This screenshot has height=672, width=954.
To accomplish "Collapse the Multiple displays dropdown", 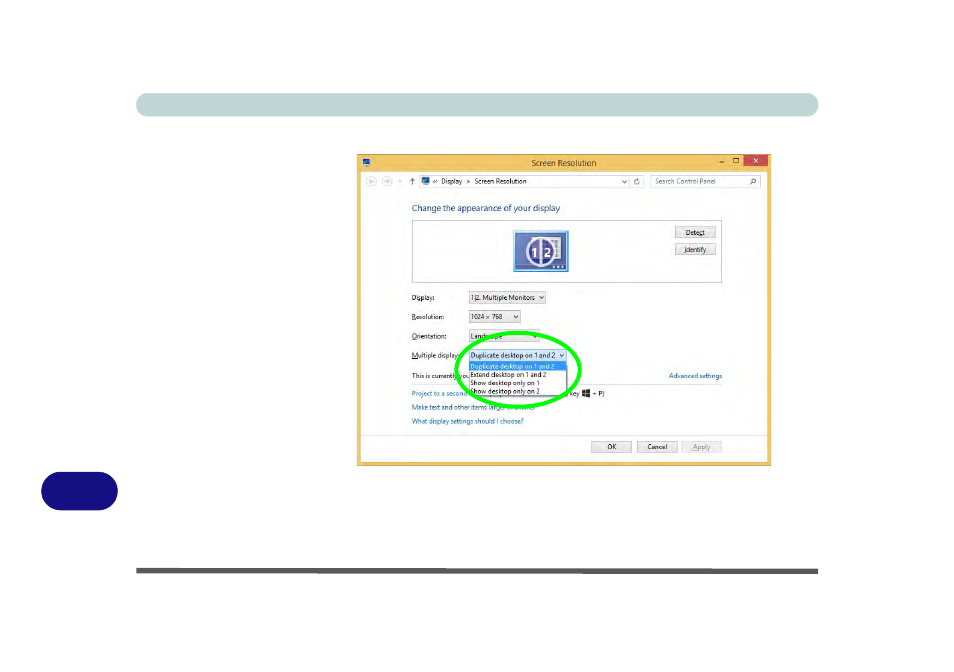I will [518, 355].
